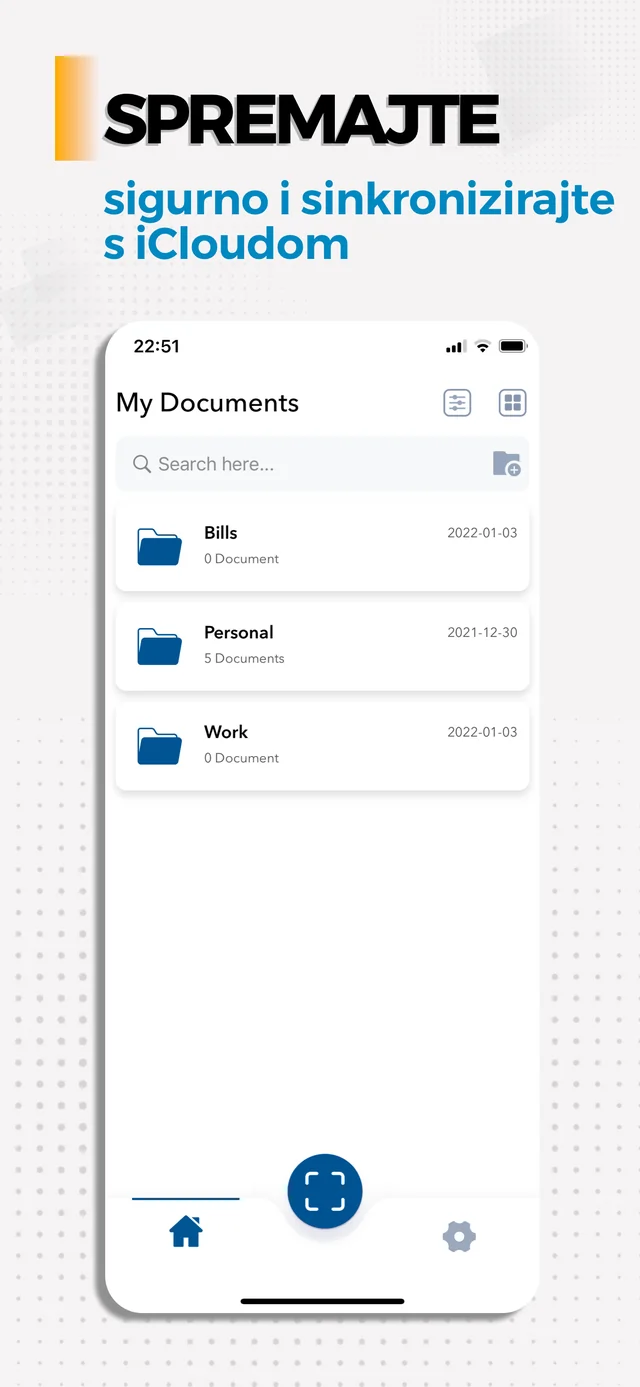This screenshot has width=640, height=1387.
Task: Create a new folder with the add-folder icon
Action: click(x=507, y=464)
